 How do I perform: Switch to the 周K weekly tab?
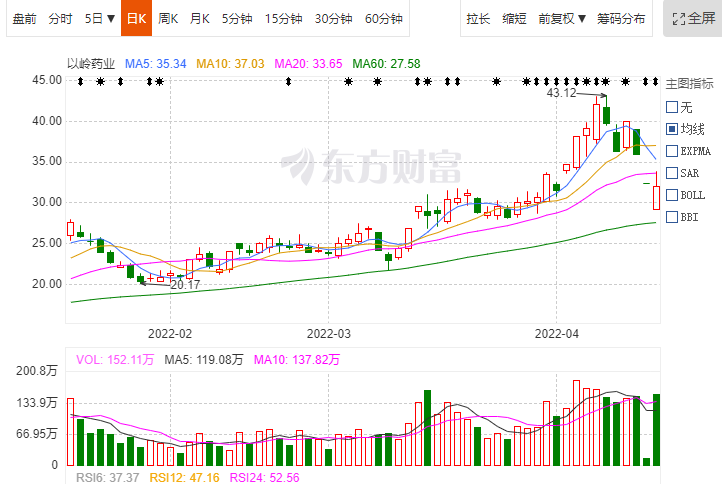click(168, 18)
